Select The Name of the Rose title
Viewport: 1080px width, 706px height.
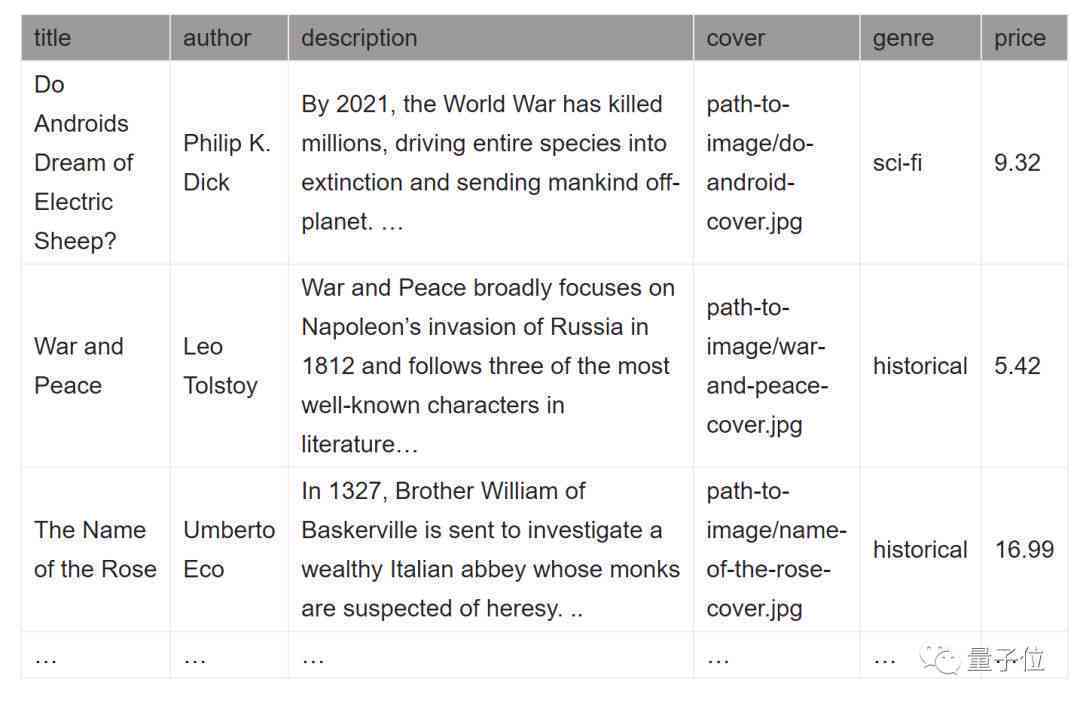point(96,550)
